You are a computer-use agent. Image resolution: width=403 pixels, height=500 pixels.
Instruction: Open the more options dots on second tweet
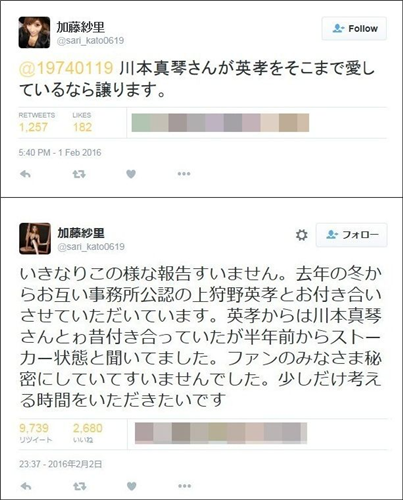point(184,486)
